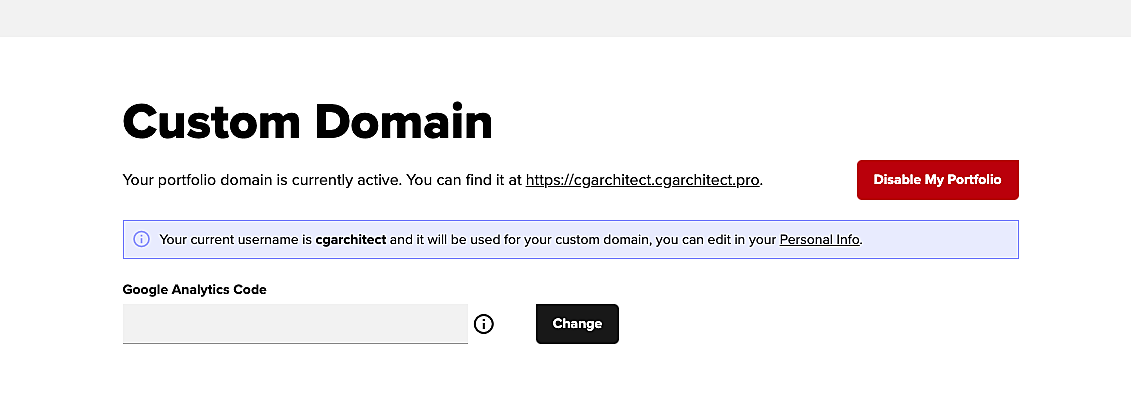Follow the Personal Info link
1131x415 pixels.
point(819,240)
